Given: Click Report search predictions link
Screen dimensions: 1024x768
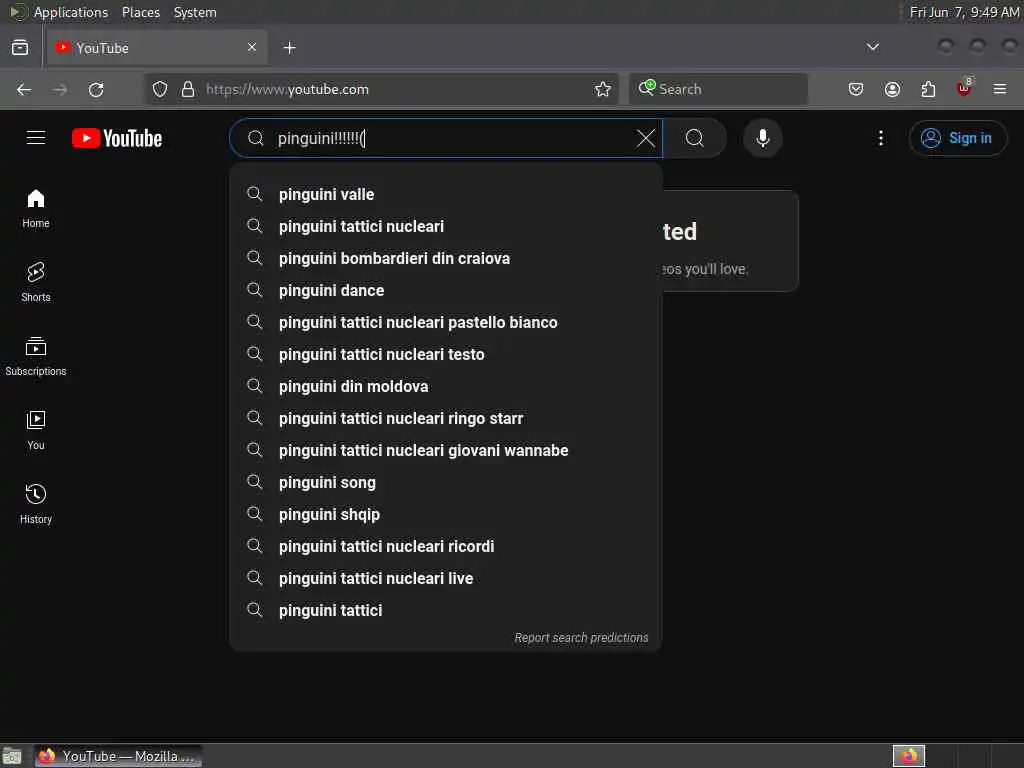Looking at the screenshot, I should tap(581, 638).
